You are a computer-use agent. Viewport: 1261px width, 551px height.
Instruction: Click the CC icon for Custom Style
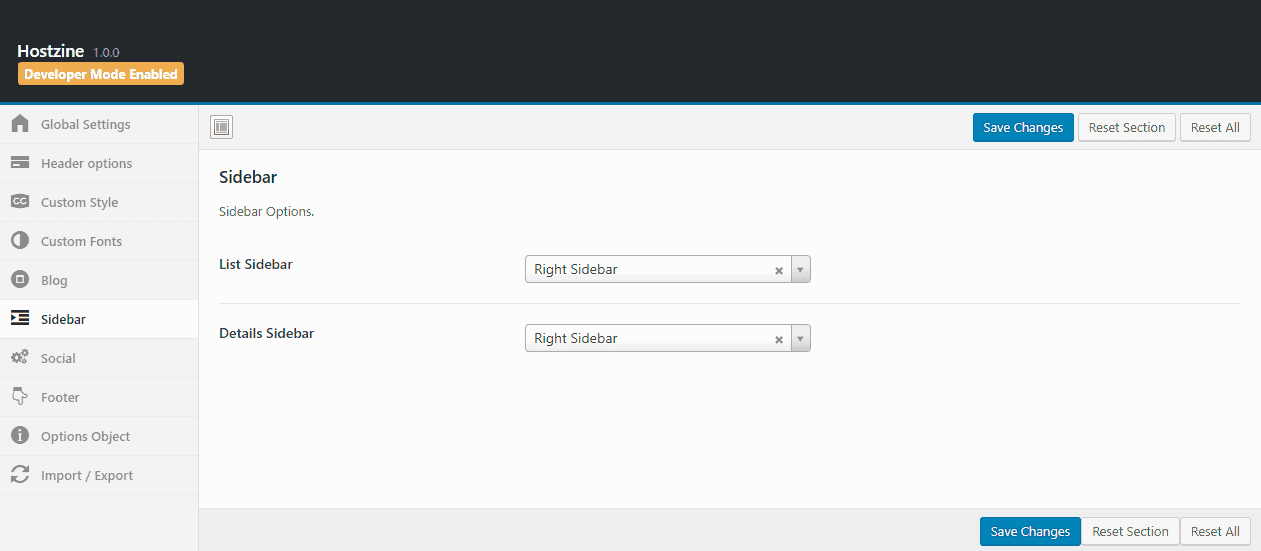pyautogui.click(x=20, y=202)
